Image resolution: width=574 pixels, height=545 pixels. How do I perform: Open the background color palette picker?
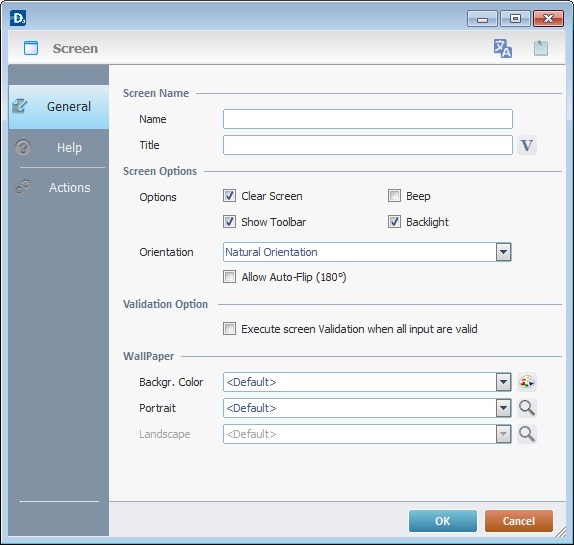tap(527, 382)
